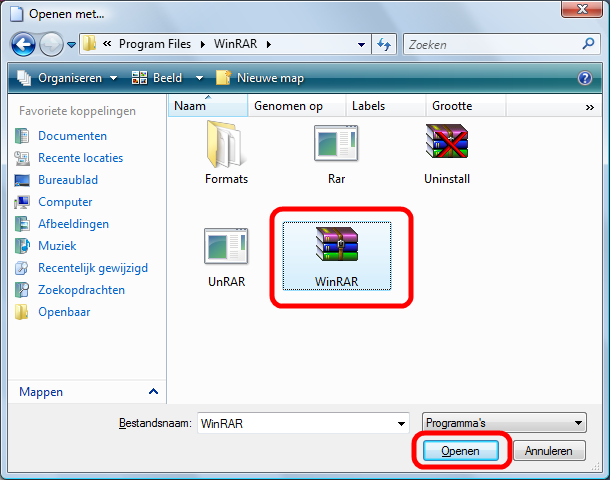This screenshot has height=480, width=610.
Task: Click the search magnifier icon
Action: point(588,44)
